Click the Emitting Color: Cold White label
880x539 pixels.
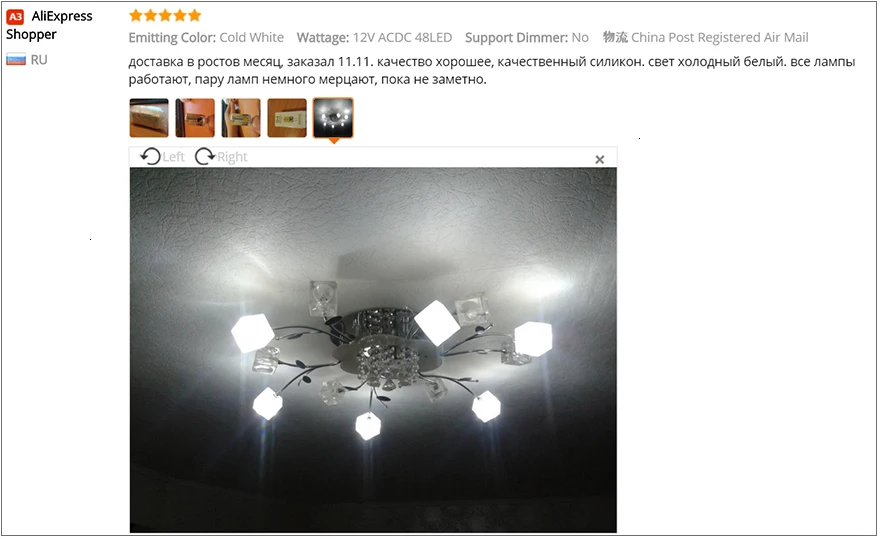click(x=206, y=38)
